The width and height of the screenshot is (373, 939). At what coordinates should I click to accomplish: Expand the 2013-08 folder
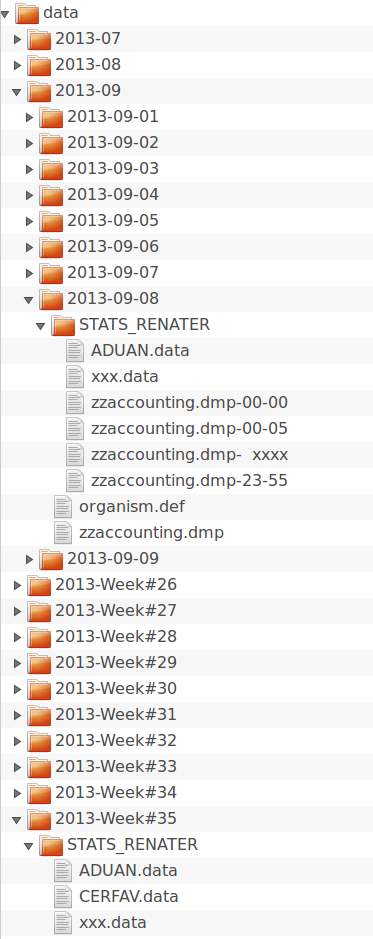(x=17, y=65)
